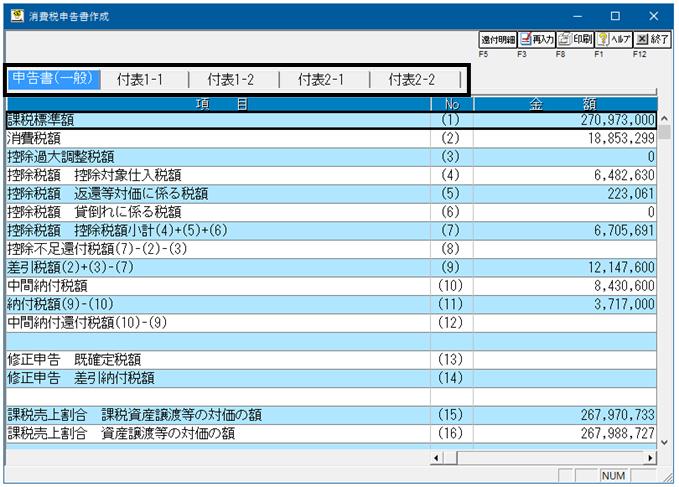Click the vertical scrollbar down arrow
679x487 pixels.
pos(664,442)
